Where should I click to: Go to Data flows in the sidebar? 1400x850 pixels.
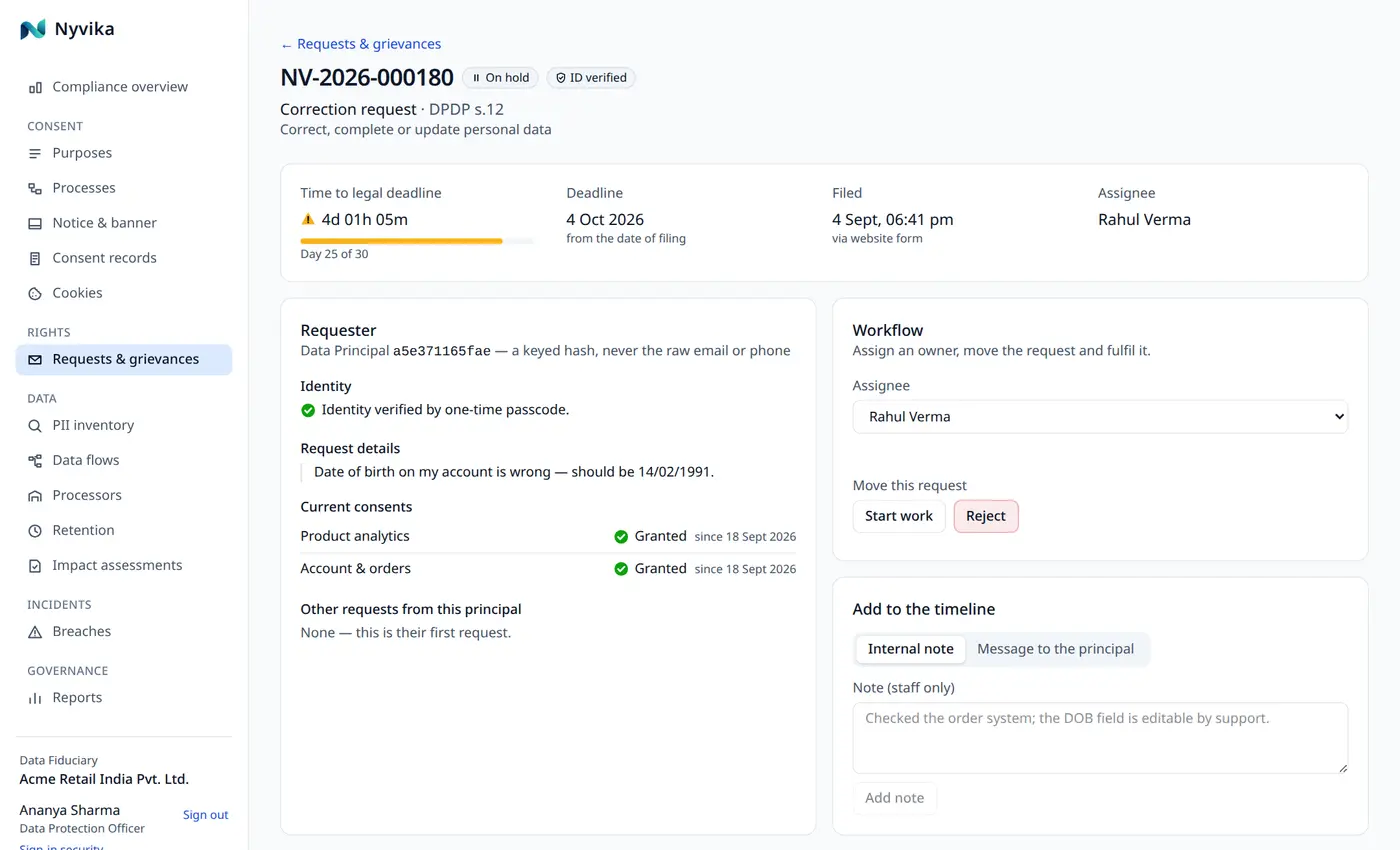pyautogui.click(x=124, y=460)
